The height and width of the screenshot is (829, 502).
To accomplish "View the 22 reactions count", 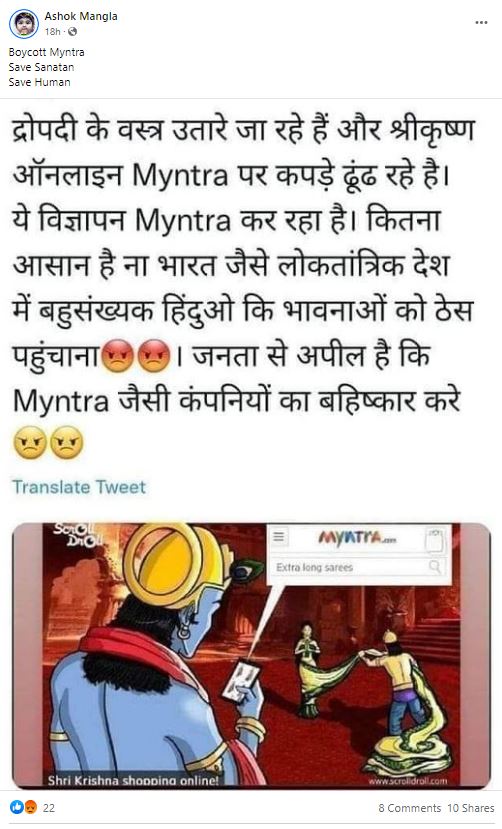I will [x=49, y=808].
